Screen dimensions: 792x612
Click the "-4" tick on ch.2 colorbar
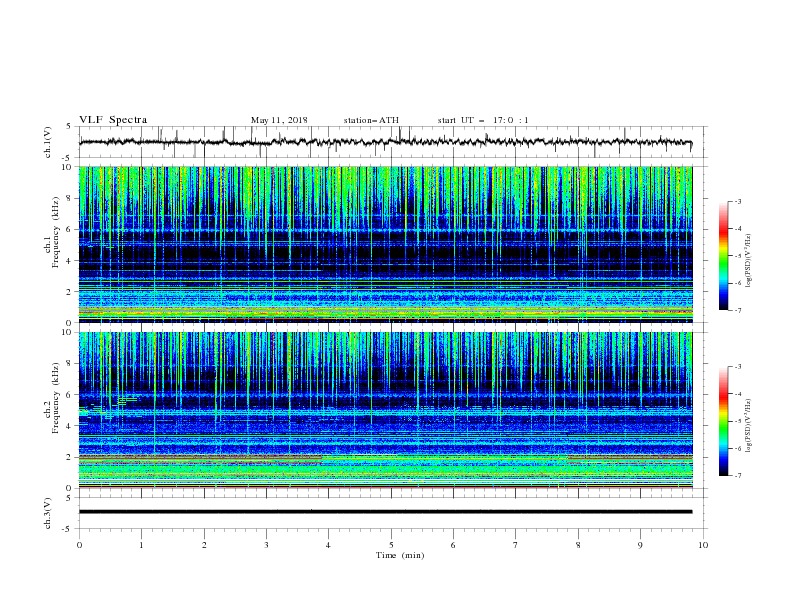(x=737, y=394)
